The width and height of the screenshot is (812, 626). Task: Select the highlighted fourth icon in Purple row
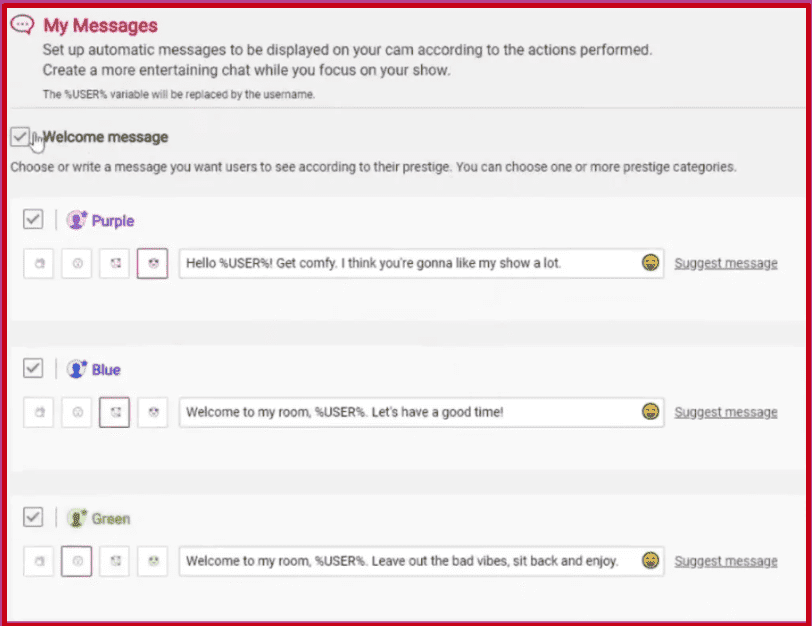click(x=152, y=264)
